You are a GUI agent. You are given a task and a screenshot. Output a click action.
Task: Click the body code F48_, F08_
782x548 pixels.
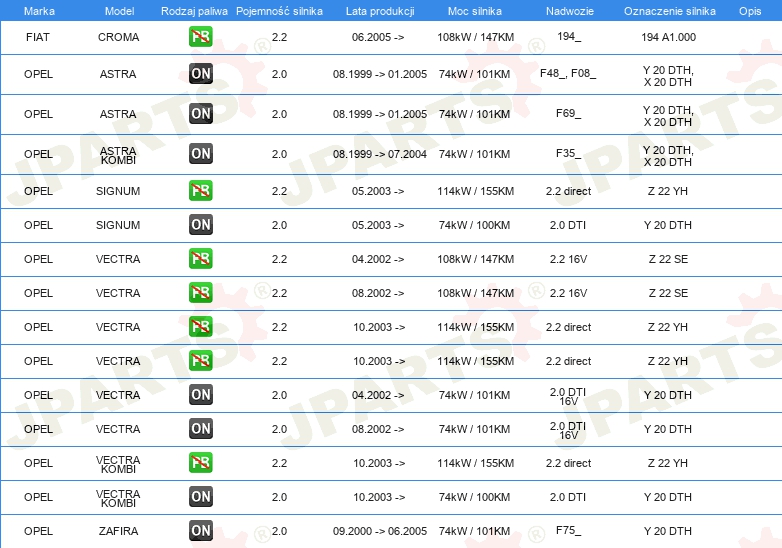[568, 73]
